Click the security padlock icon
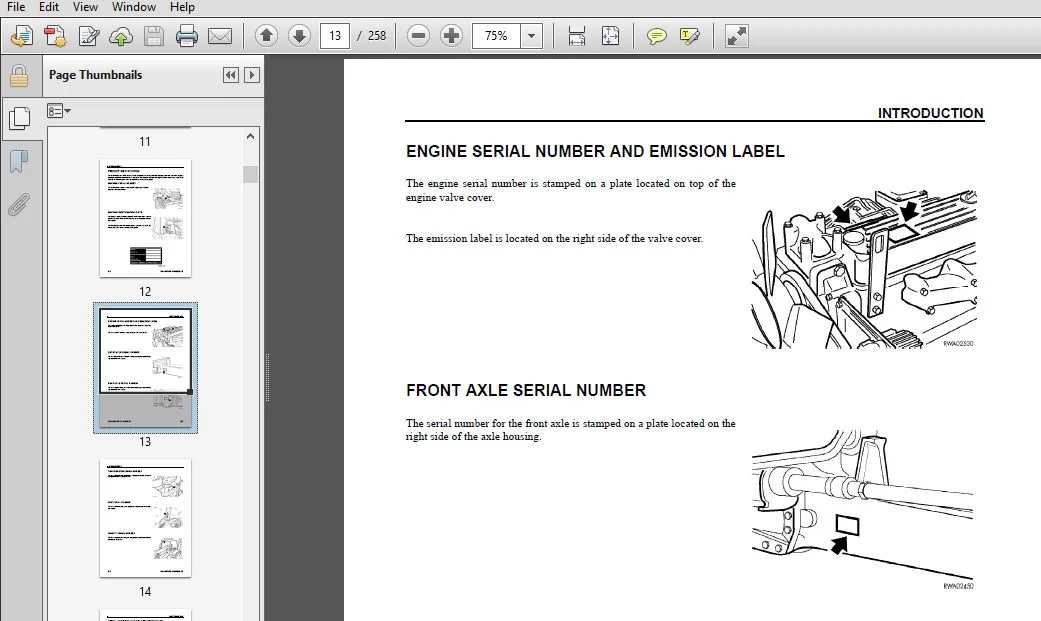This screenshot has height=621, width=1041. [19, 76]
